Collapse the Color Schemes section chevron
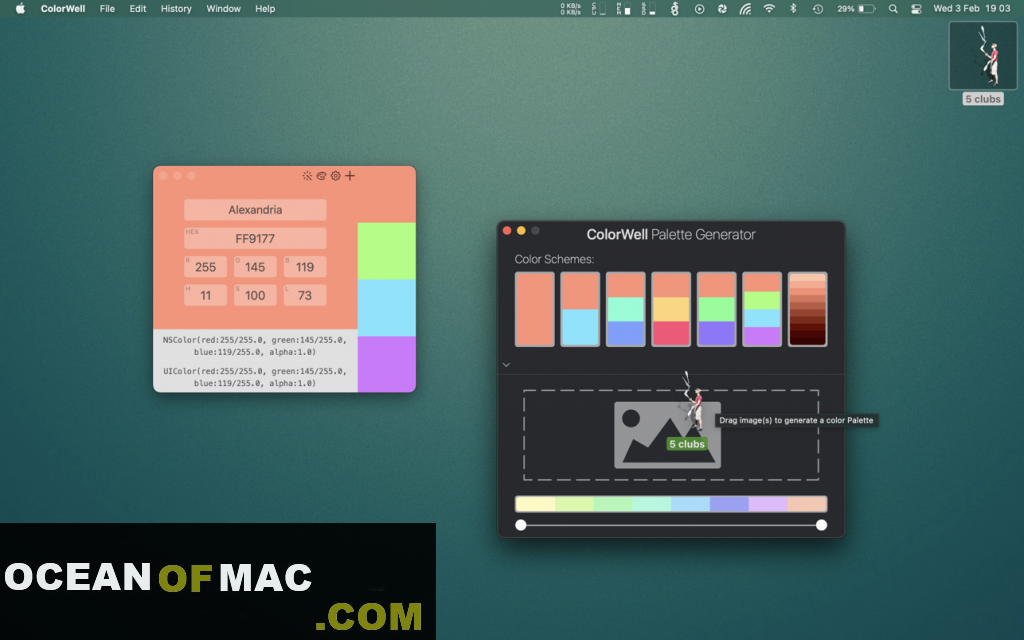 pos(506,364)
